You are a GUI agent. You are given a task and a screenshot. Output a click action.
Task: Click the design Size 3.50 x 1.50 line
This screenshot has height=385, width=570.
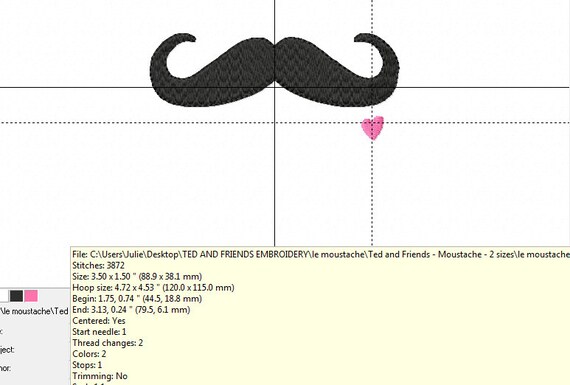pyautogui.click(x=137, y=276)
